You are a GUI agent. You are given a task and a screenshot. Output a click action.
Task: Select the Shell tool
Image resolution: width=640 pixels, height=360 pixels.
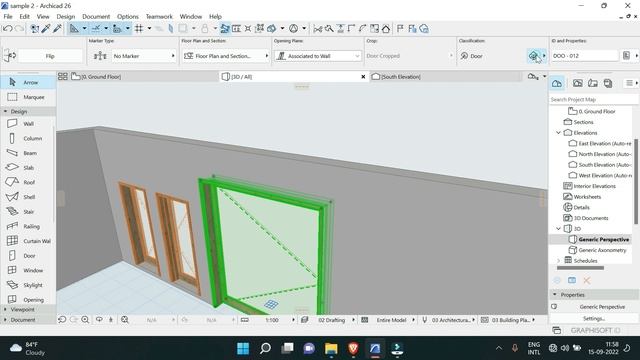click(28, 197)
